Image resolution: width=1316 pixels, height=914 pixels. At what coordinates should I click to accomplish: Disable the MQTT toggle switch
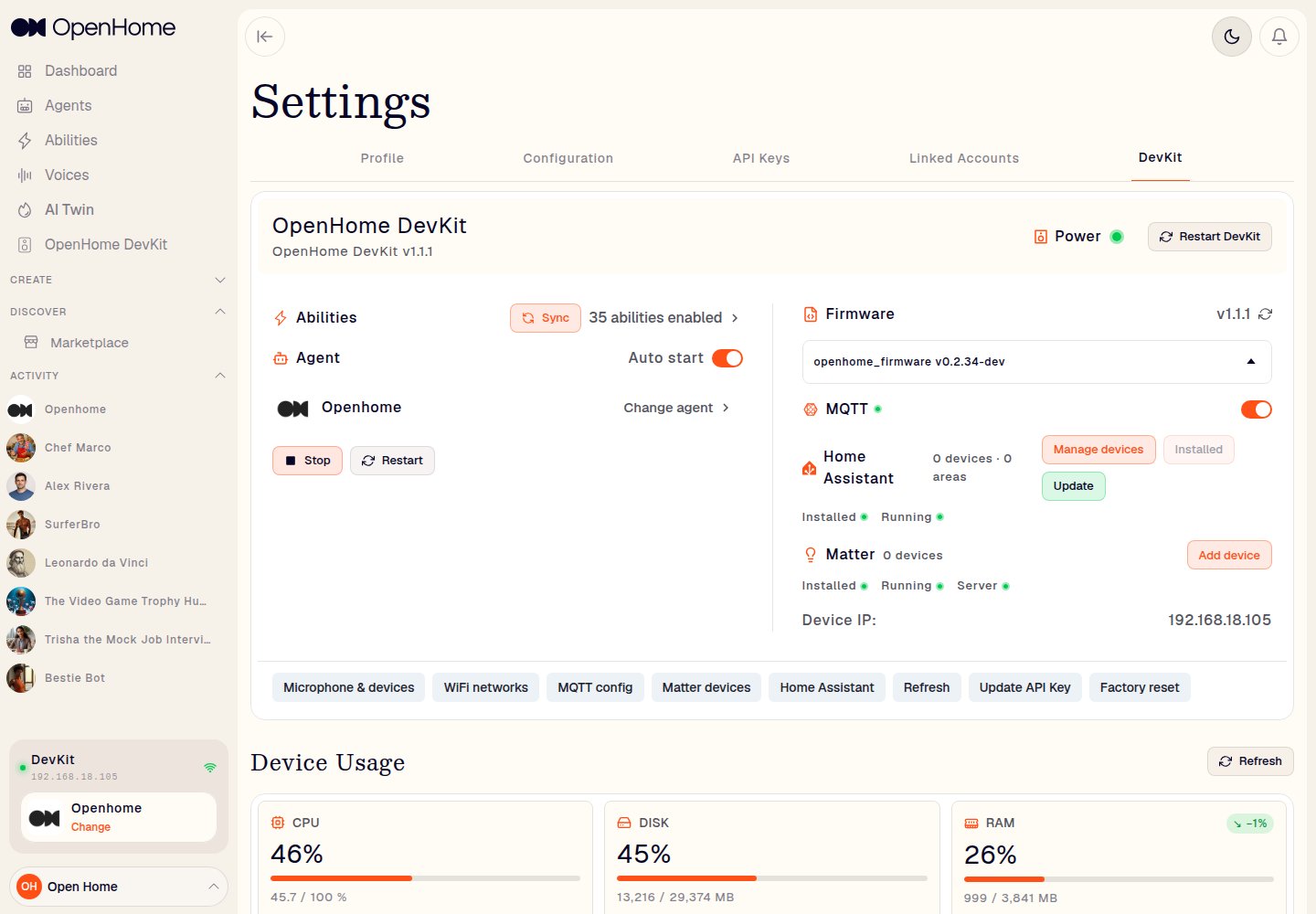coord(1256,409)
